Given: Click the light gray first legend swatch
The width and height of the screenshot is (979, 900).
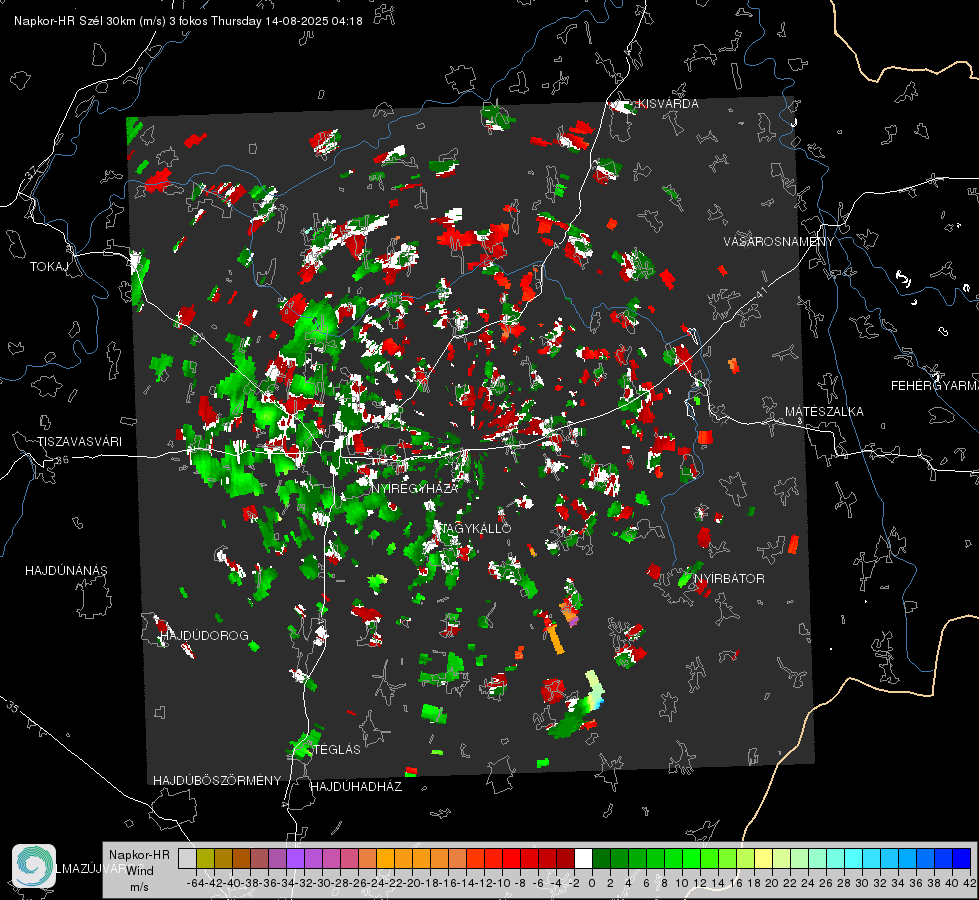Looking at the screenshot, I should [187, 858].
